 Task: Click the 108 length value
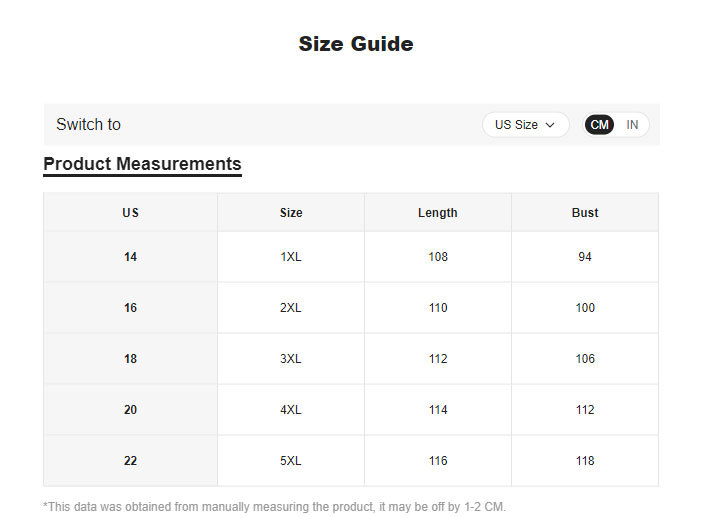point(438,257)
